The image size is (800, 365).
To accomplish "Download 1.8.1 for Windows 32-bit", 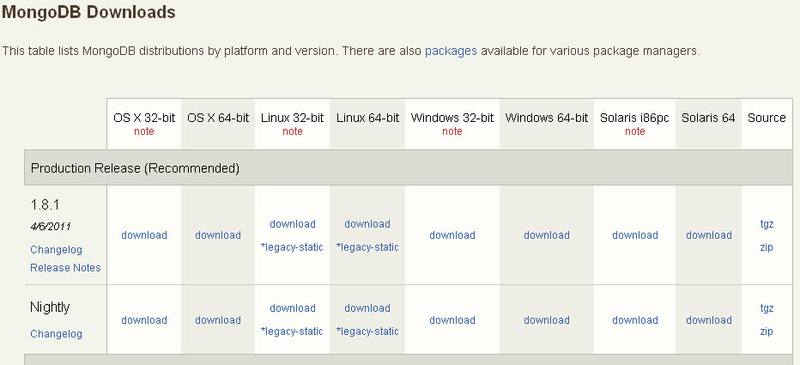I will coord(452,235).
